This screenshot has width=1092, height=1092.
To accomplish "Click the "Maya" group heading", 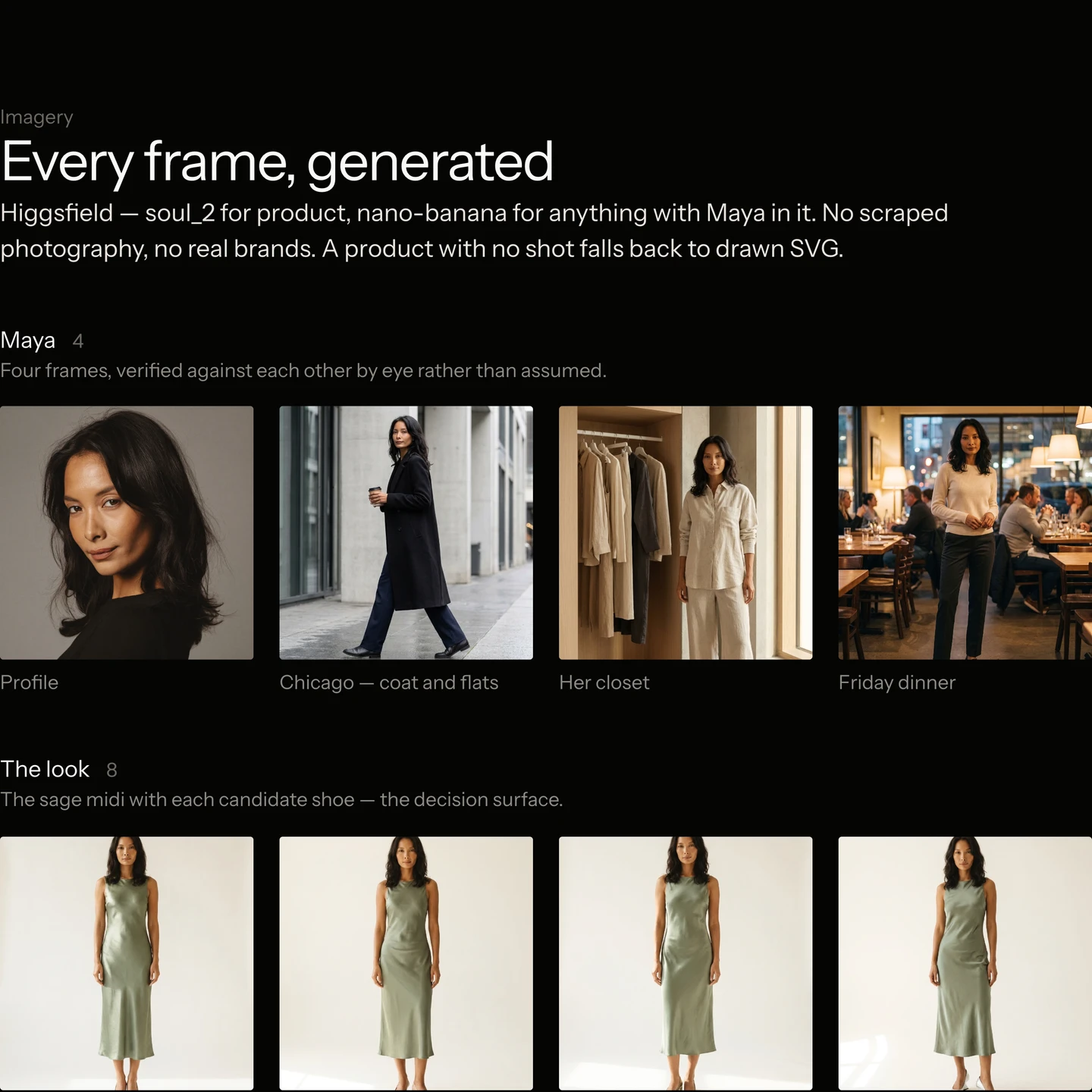I will click(28, 340).
